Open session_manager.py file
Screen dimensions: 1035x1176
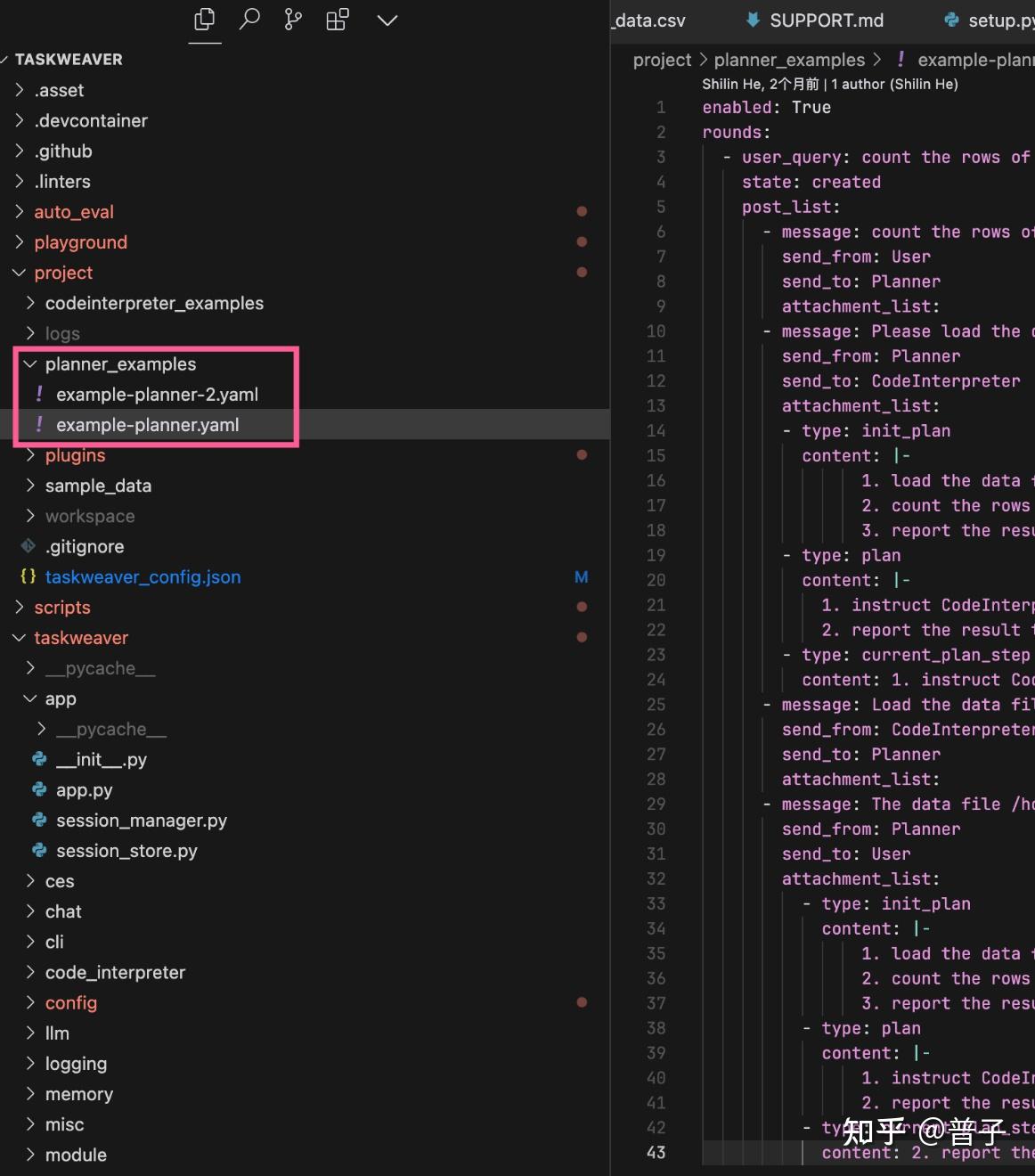point(142,820)
